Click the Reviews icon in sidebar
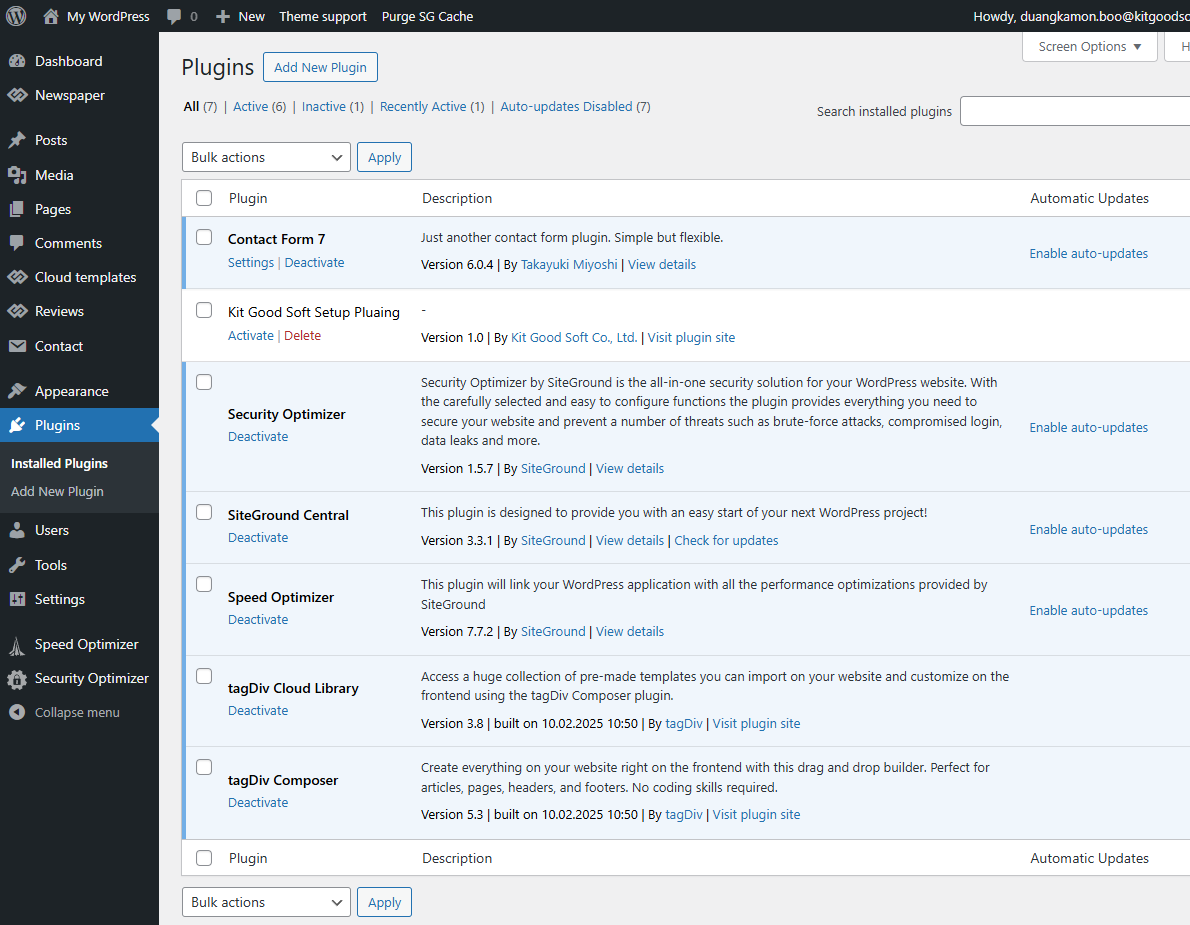The width and height of the screenshot is (1190, 925). pos(17,311)
